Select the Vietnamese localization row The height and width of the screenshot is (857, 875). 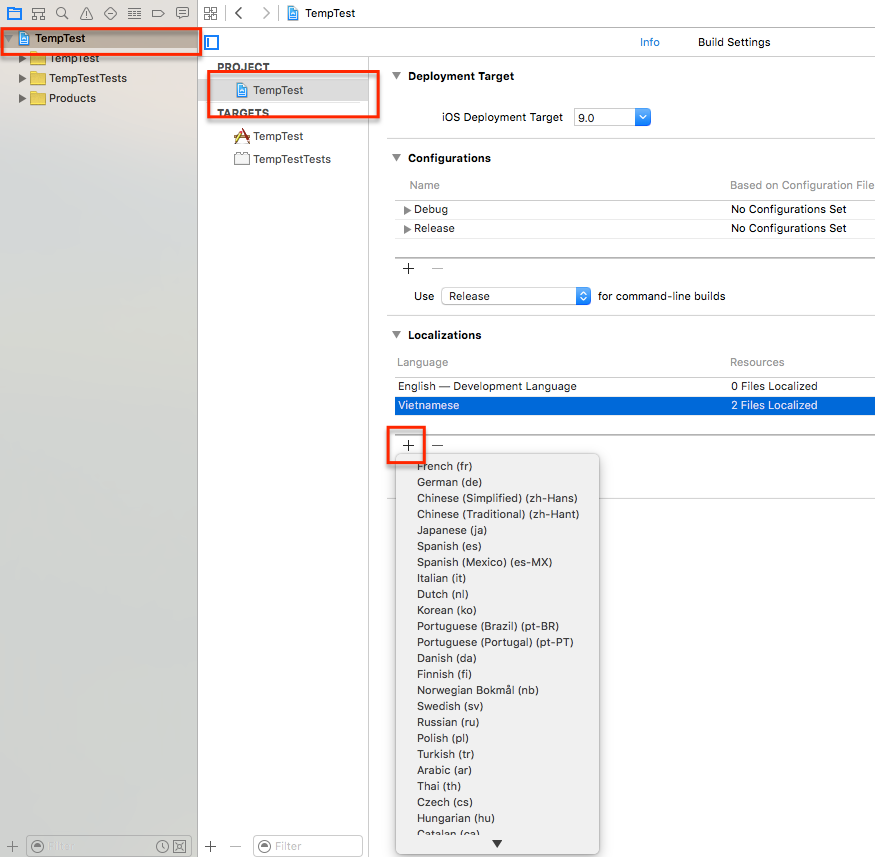pos(634,406)
